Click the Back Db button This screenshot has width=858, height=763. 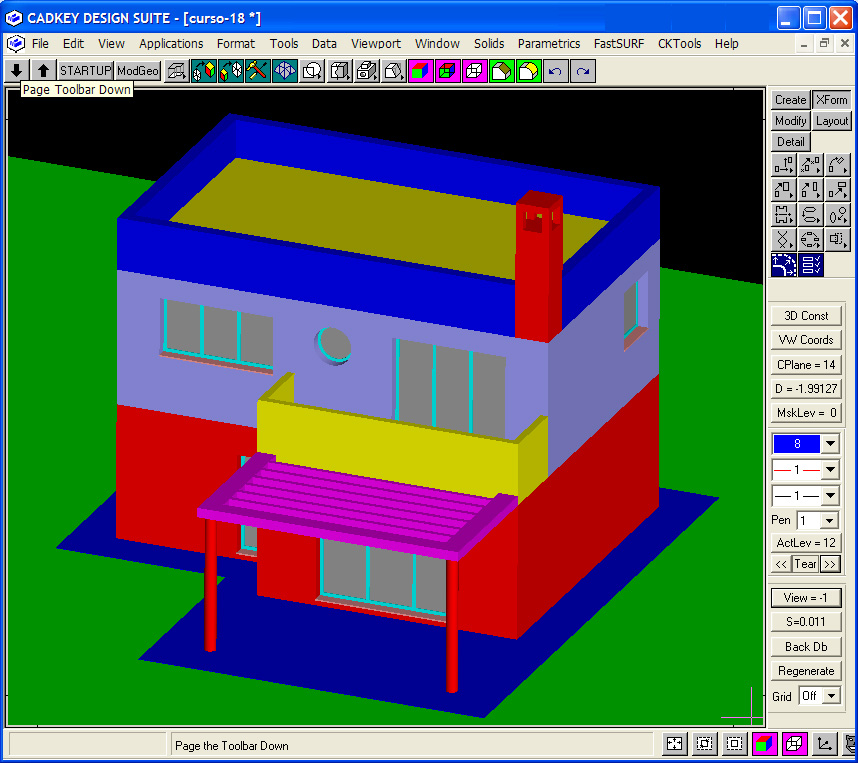tap(805, 647)
